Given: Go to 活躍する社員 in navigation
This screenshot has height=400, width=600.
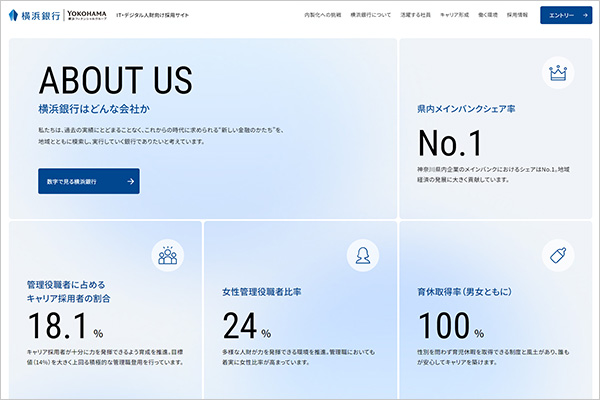Looking at the screenshot, I should click(416, 15).
